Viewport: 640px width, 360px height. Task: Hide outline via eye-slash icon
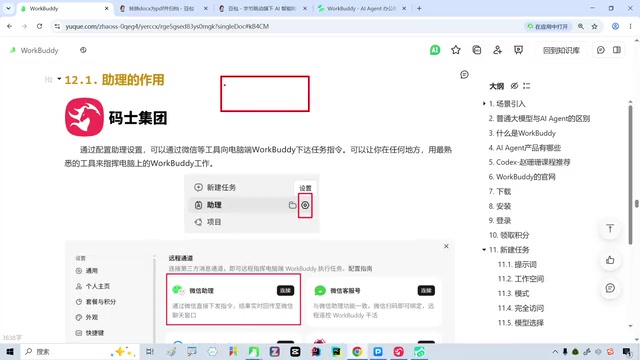coord(514,86)
